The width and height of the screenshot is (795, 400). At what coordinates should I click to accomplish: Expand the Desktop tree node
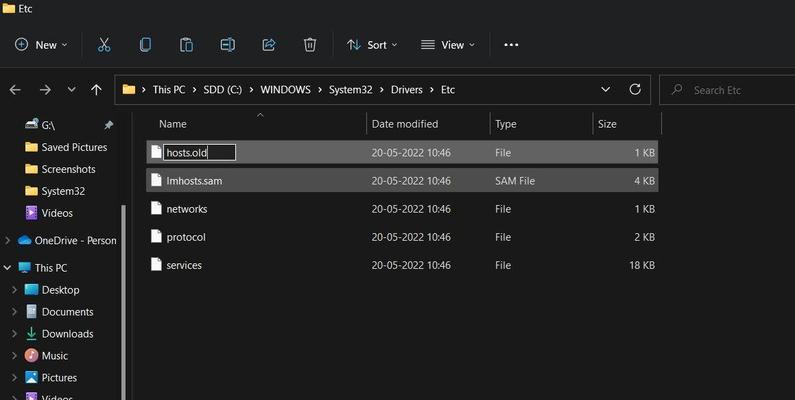click(x=14, y=290)
